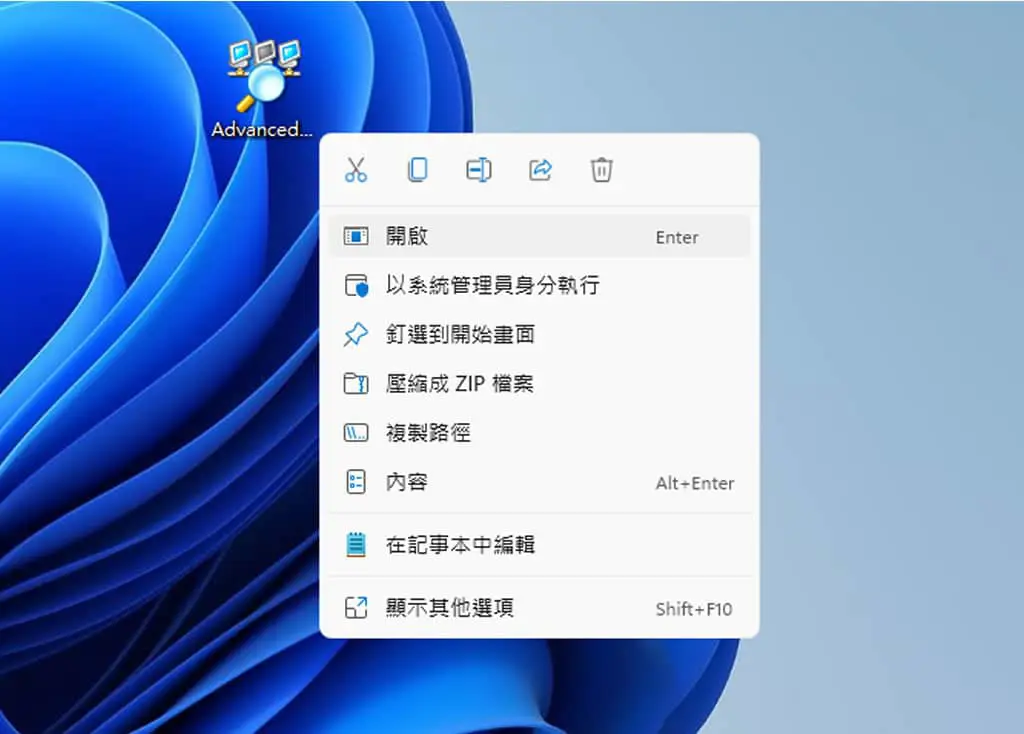Viewport: 1024px width, 734px height.
Task: Click the Cut scissors icon
Action: pos(356,170)
